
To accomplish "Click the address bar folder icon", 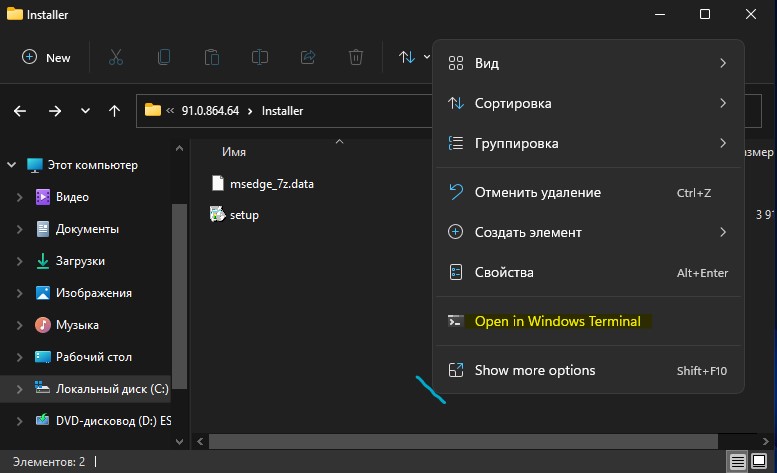I will coord(153,110).
